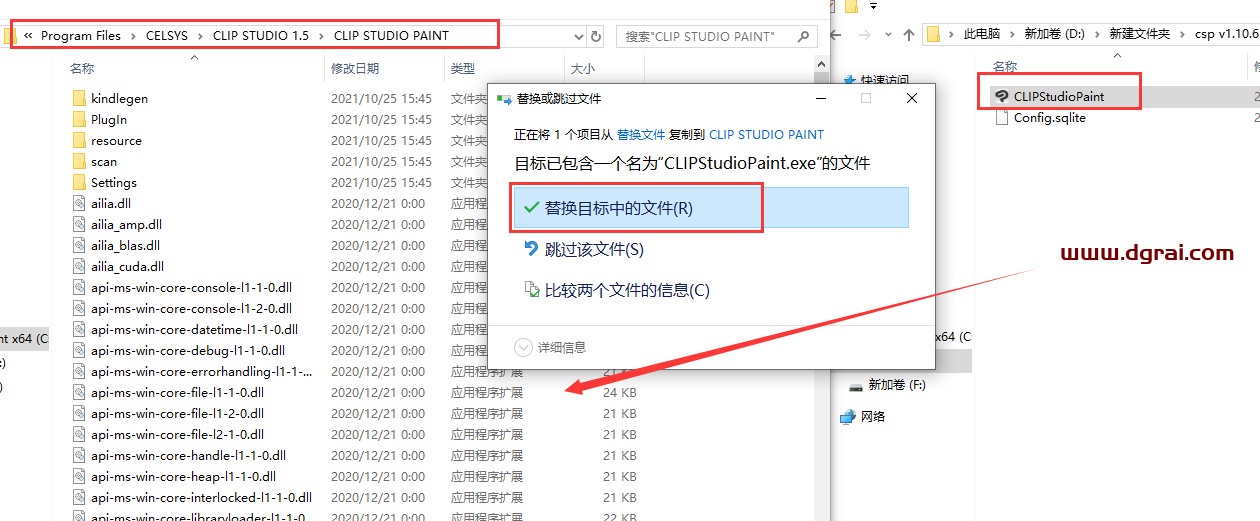The width and height of the screenshot is (1260, 521).
Task: Select the kindlegen folder icon
Action: [80, 99]
